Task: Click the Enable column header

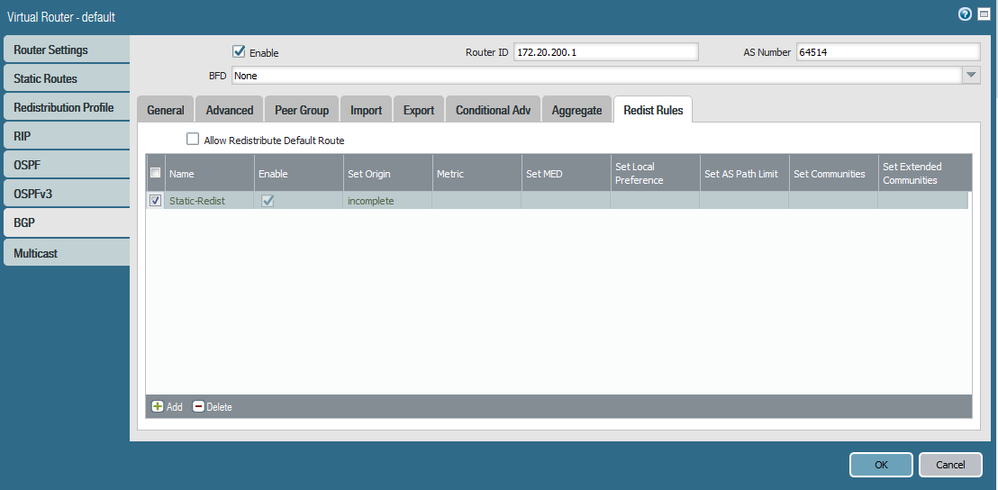Action: 299,173
